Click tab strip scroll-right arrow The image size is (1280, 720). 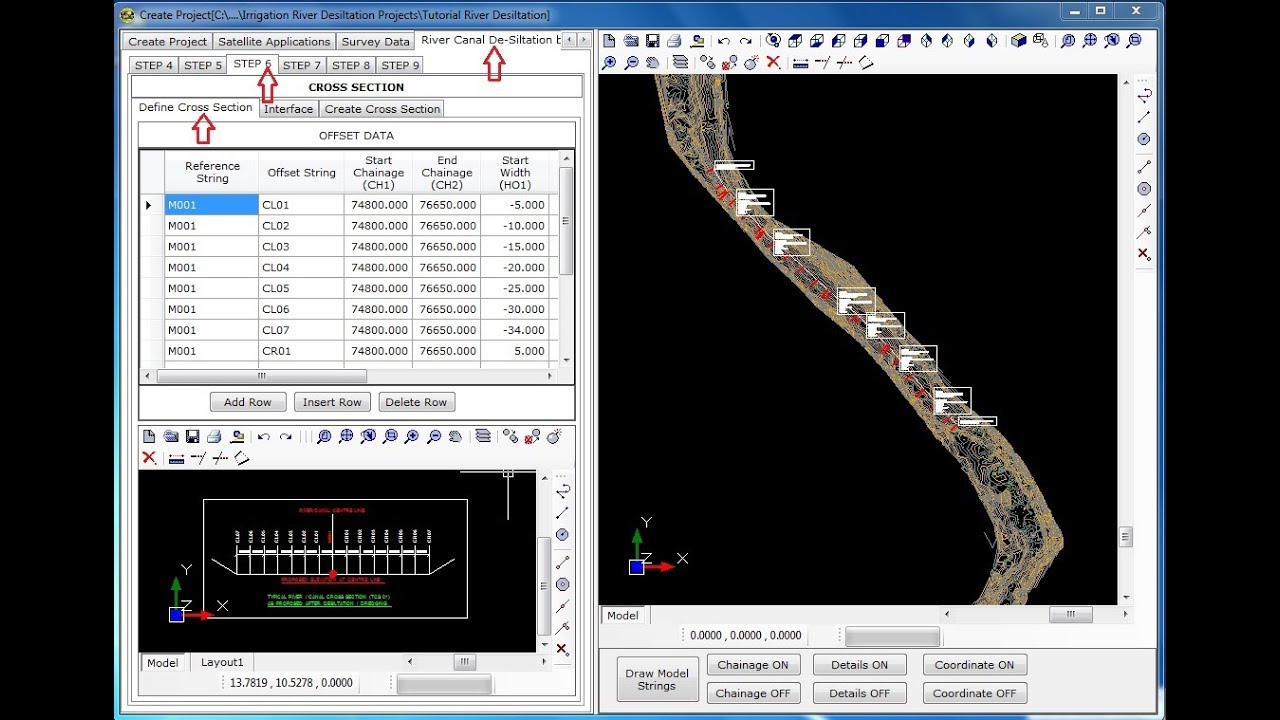584,40
